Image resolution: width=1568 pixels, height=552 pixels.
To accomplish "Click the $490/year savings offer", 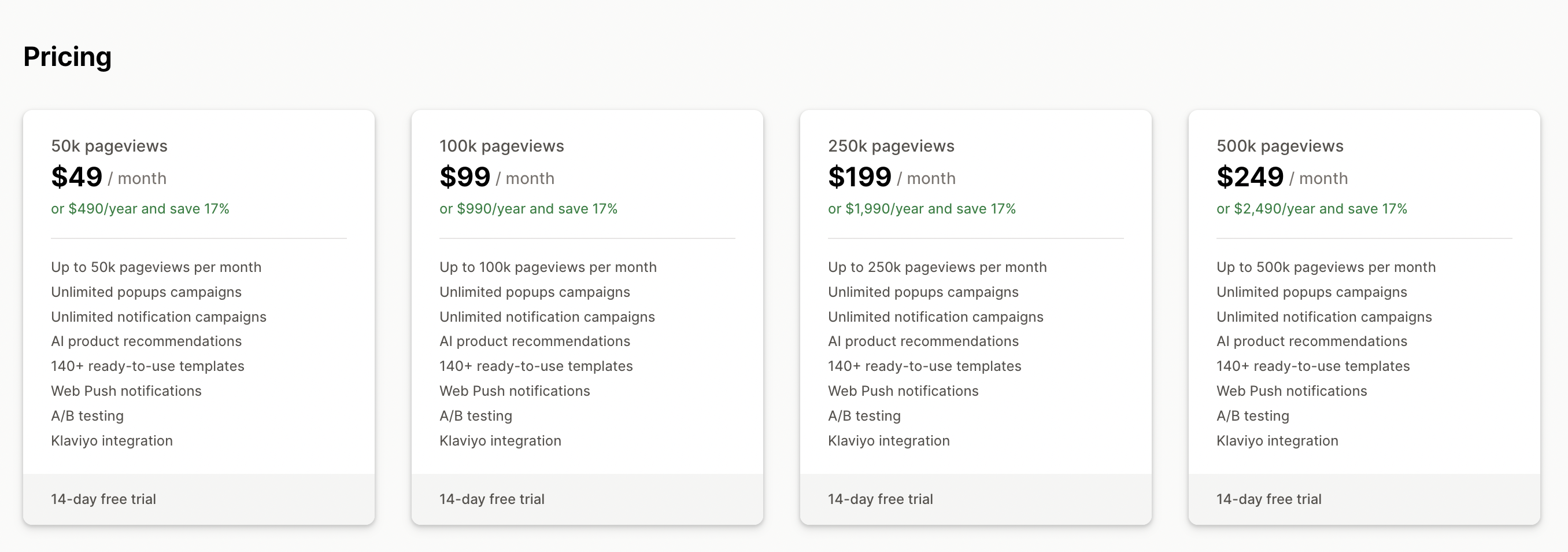I will (x=140, y=209).
